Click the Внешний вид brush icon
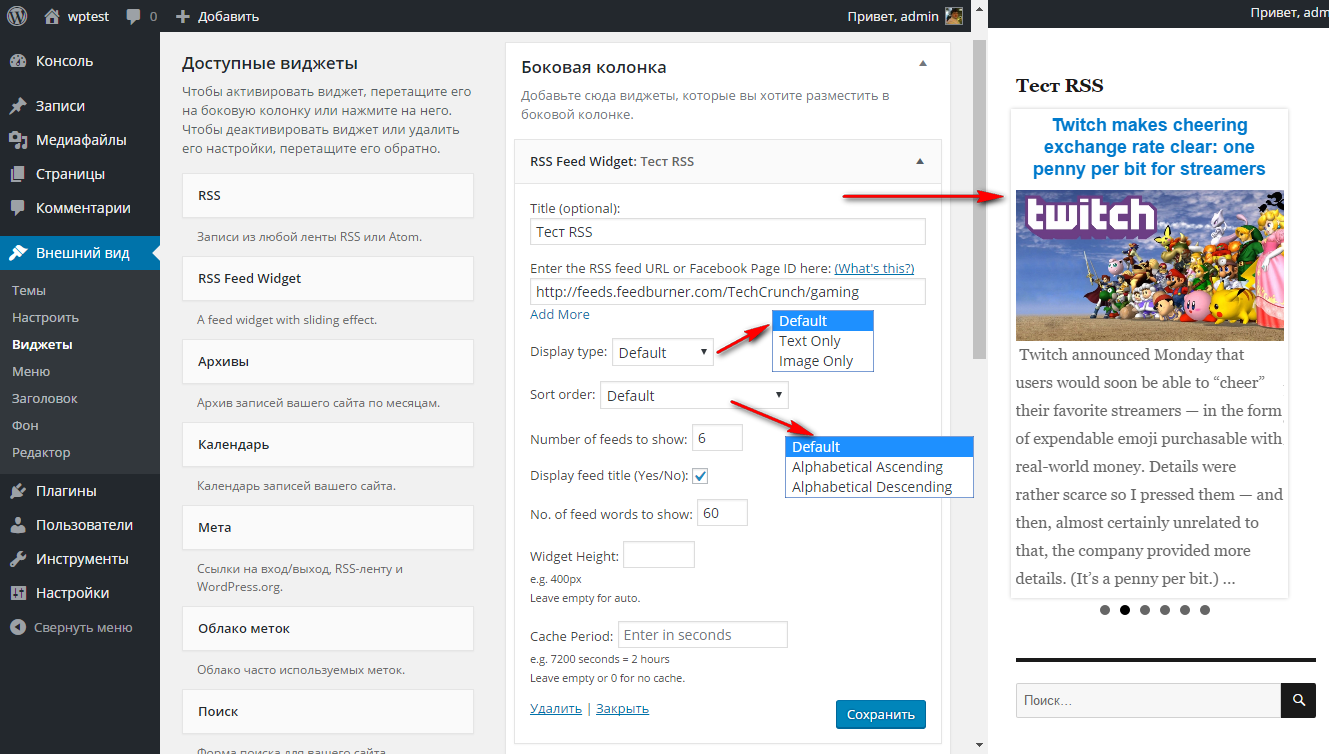1329x754 pixels. [18, 253]
